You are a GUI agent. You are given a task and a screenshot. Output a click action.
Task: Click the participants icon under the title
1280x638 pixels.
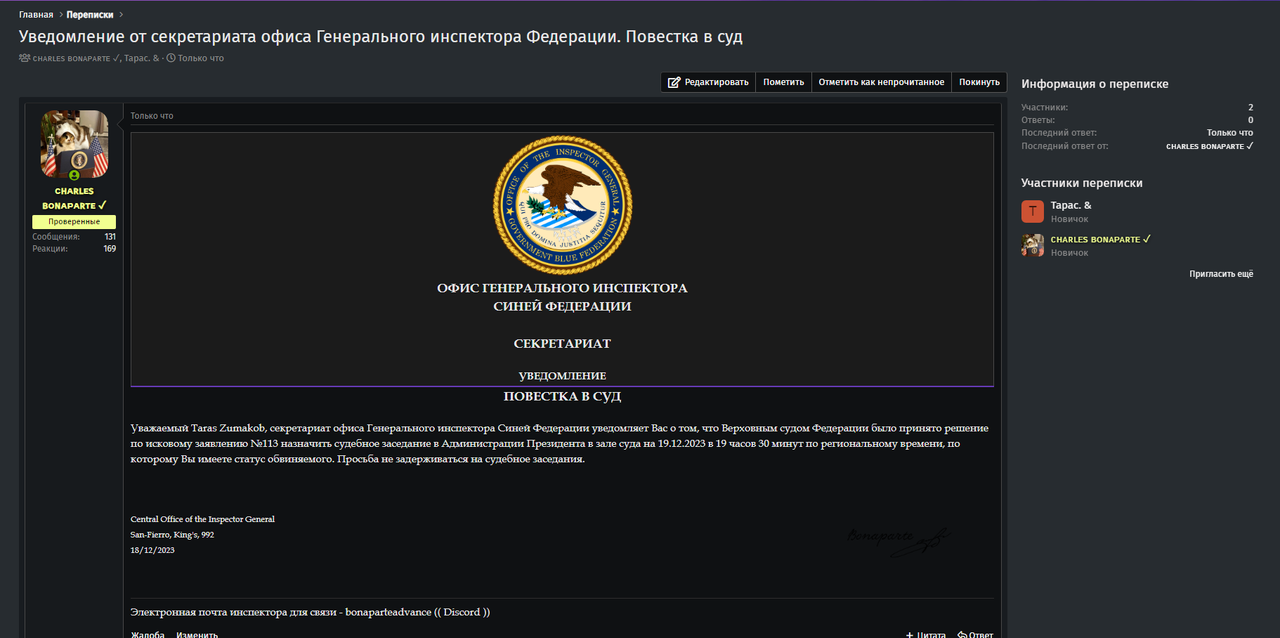(x=25, y=58)
